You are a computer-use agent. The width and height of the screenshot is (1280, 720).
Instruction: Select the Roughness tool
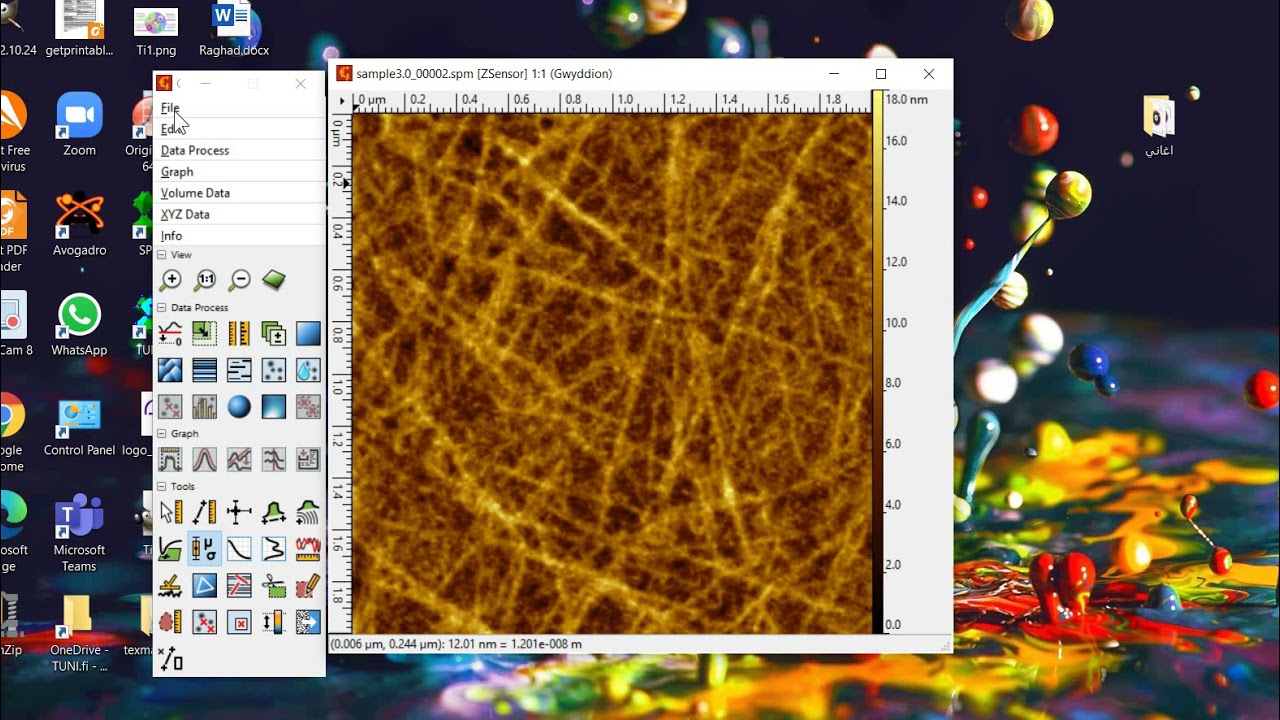[x=308, y=548]
